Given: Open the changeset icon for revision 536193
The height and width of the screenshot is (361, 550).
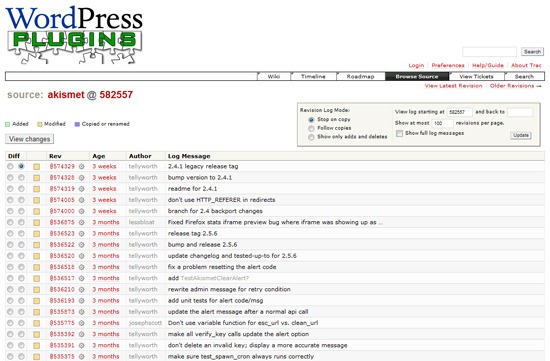Looking at the screenshot, I should coord(81,301).
